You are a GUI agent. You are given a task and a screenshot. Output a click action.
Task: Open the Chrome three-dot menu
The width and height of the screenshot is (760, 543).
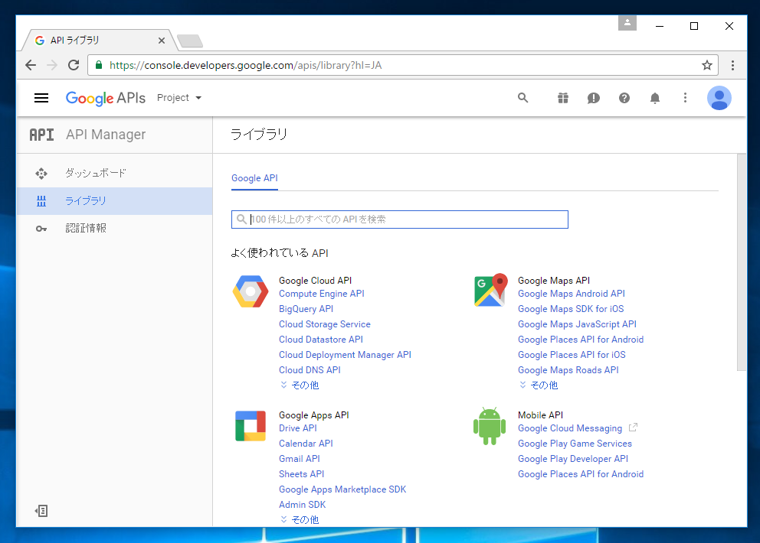(732, 65)
